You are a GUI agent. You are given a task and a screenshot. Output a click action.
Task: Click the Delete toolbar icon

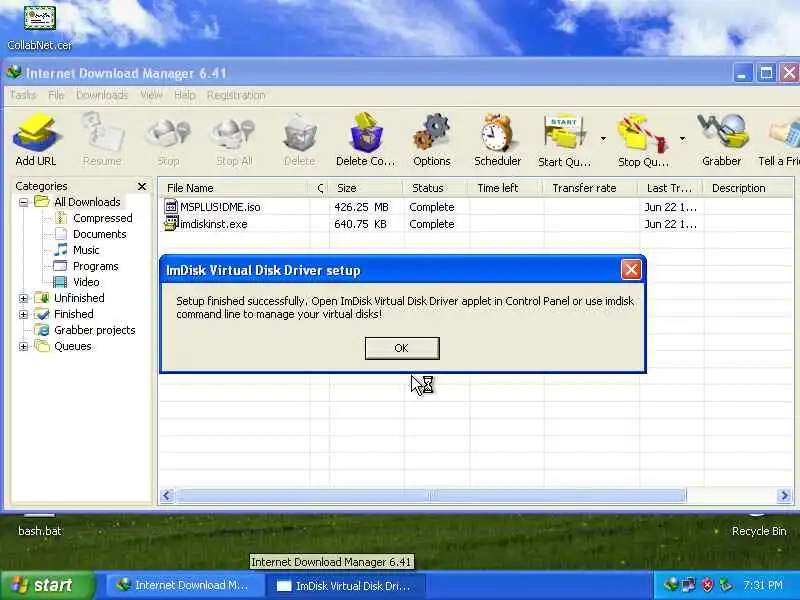point(299,139)
